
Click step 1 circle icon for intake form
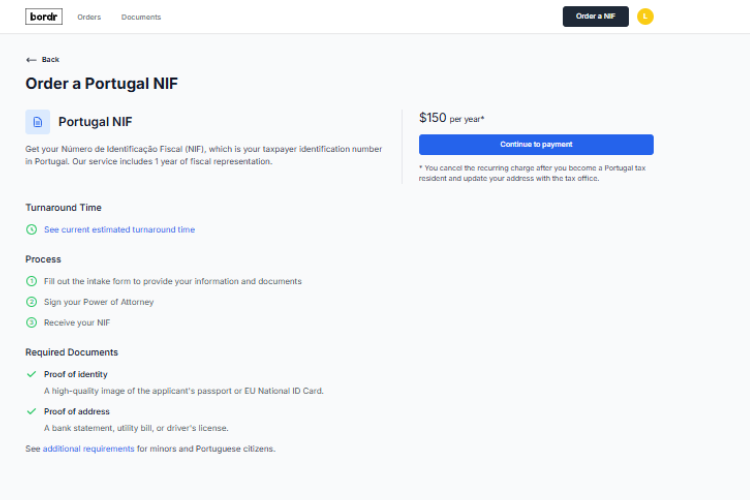coord(32,281)
